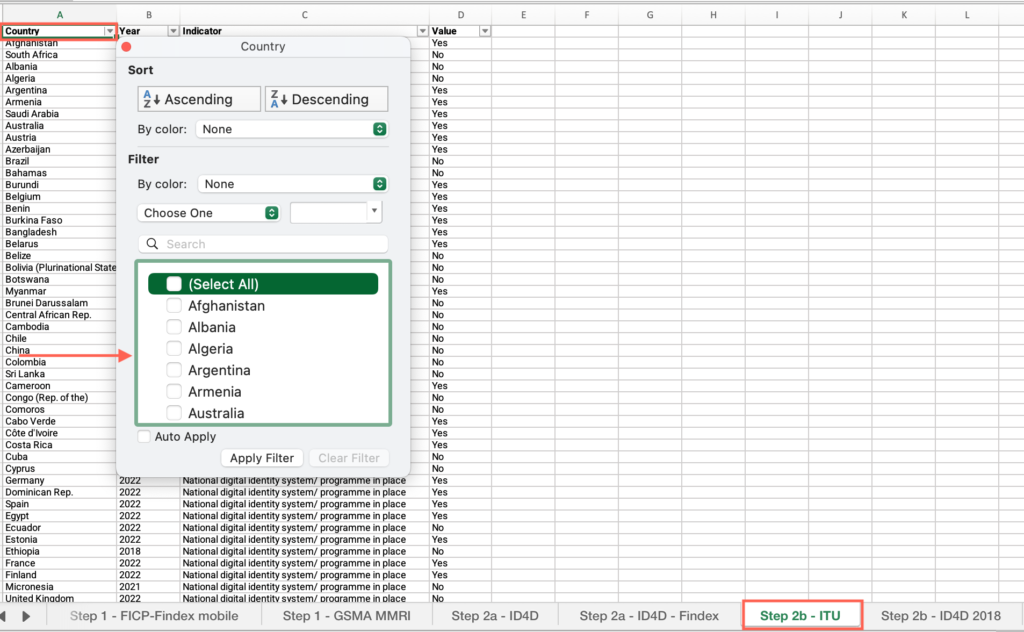
Task: Enable the Auto Apply checkbox
Action: point(144,437)
